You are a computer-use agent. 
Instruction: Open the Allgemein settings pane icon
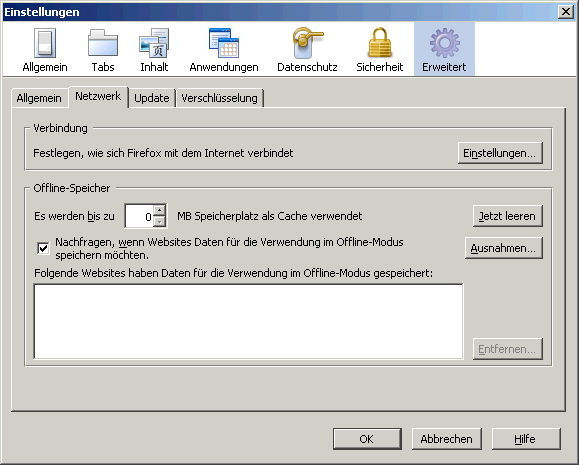click(x=45, y=49)
